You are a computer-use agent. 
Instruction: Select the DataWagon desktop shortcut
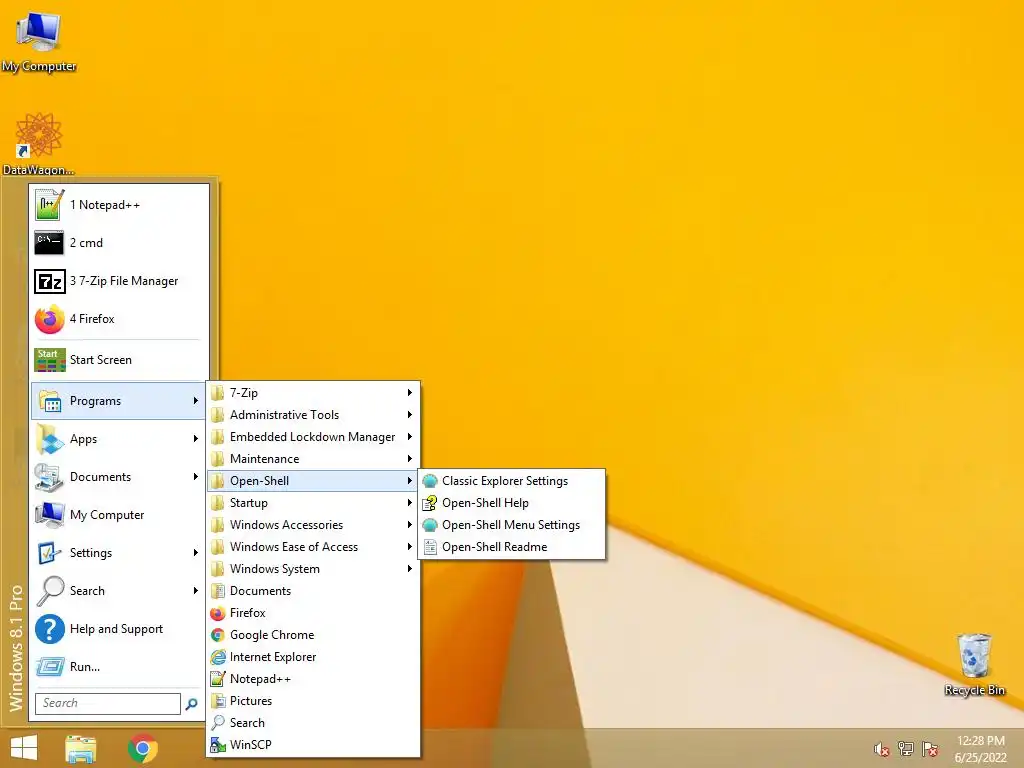pyautogui.click(x=39, y=144)
